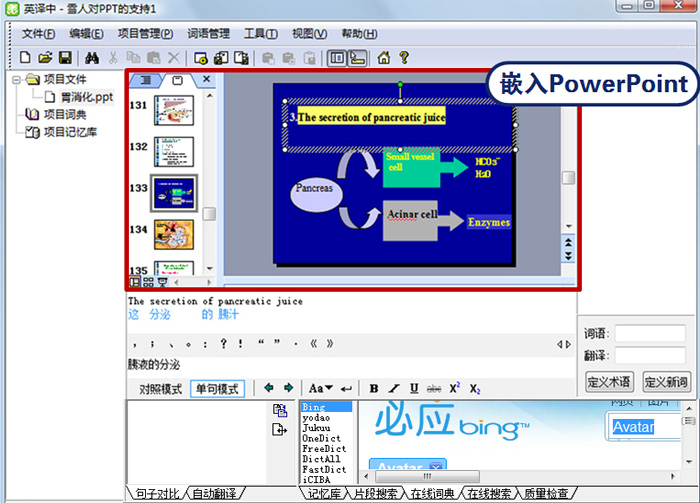The width and height of the screenshot is (700, 503).
Task: Open the Aa case change dropdown
Action: point(321,388)
